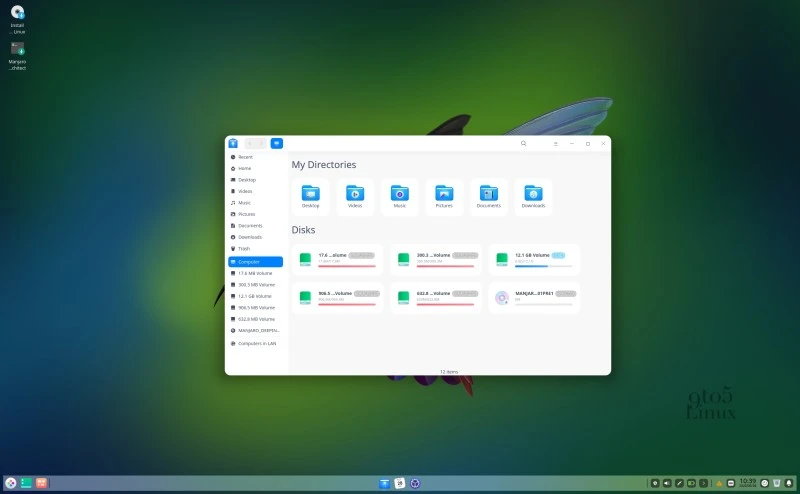This screenshot has height=494, width=800.
Task: Open 300.3 MB Volume in sidebar
Action: click(x=255, y=285)
